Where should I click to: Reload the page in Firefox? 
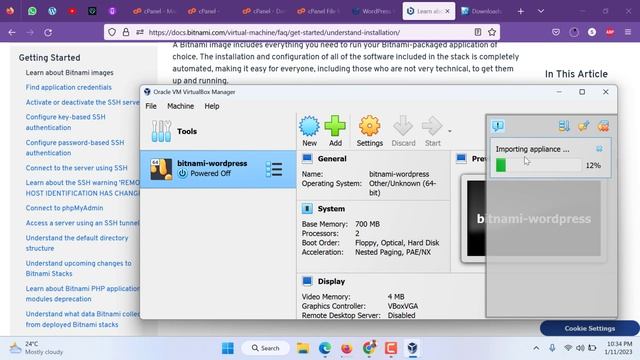[48, 32]
